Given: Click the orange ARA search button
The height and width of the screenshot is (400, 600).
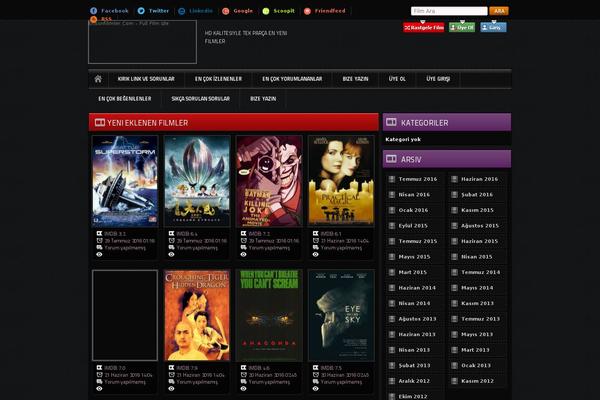Looking at the screenshot, I should click(x=499, y=11).
